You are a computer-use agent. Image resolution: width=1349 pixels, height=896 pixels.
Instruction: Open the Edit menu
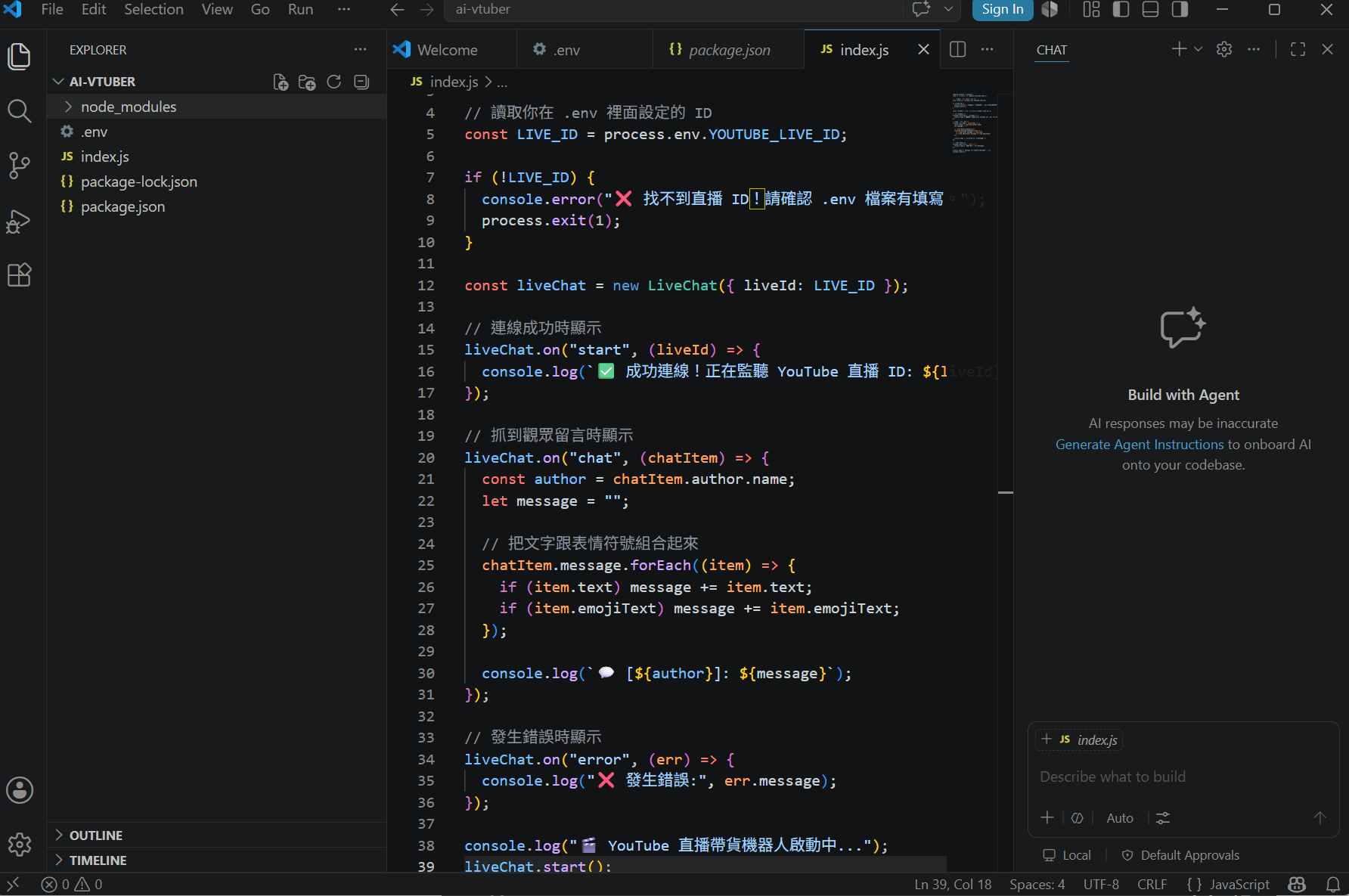pos(94,10)
